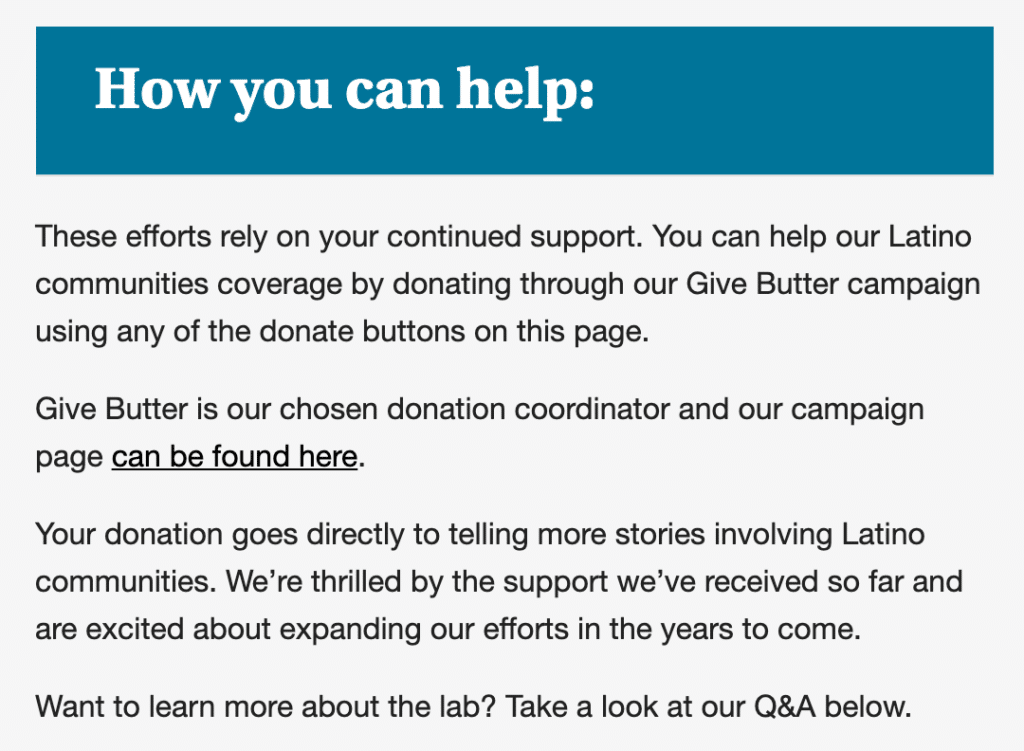The width and height of the screenshot is (1024, 751).
Task: Open the "can be found here" link
Action: coord(234,456)
